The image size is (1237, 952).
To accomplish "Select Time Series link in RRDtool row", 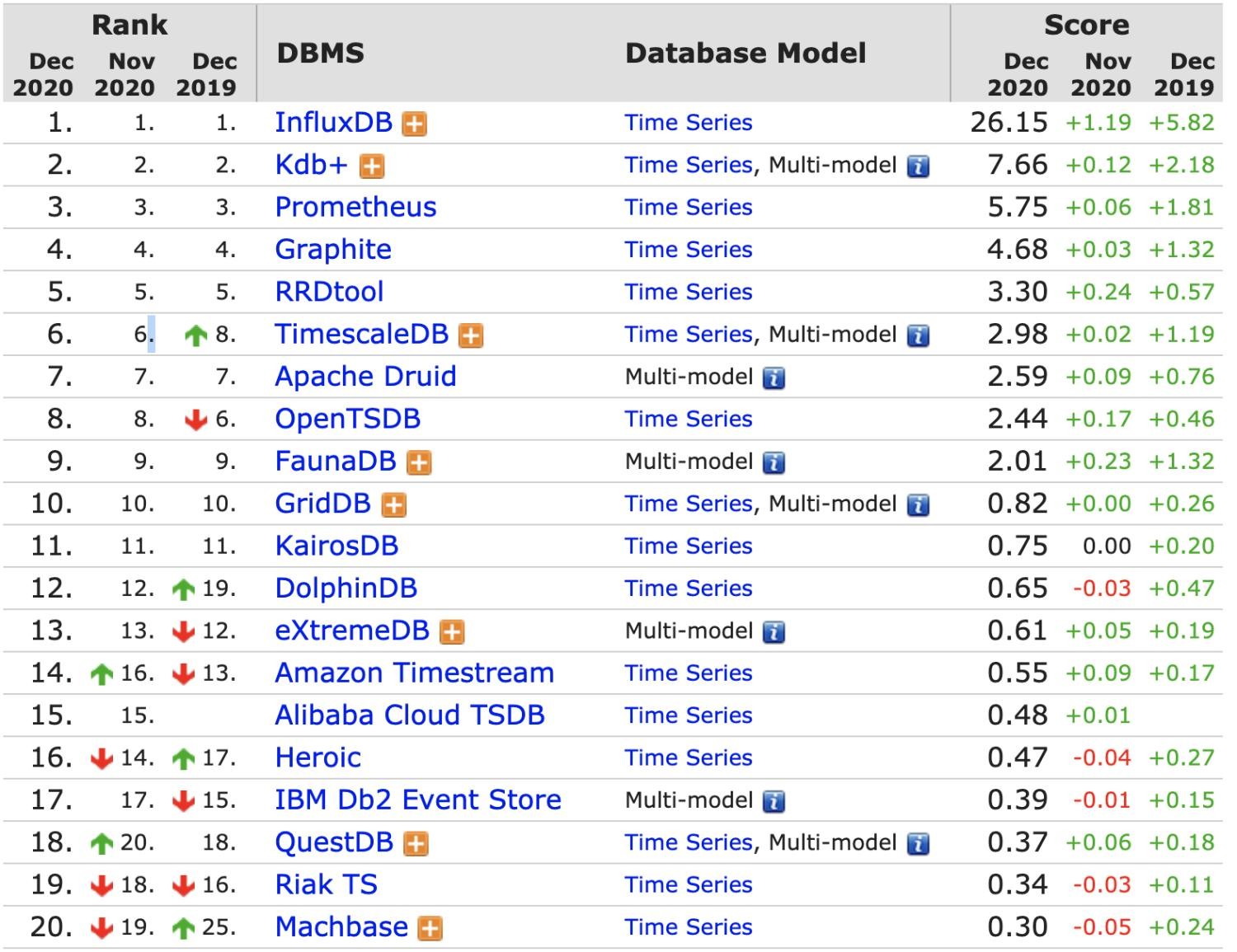I will tap(689, 292).
